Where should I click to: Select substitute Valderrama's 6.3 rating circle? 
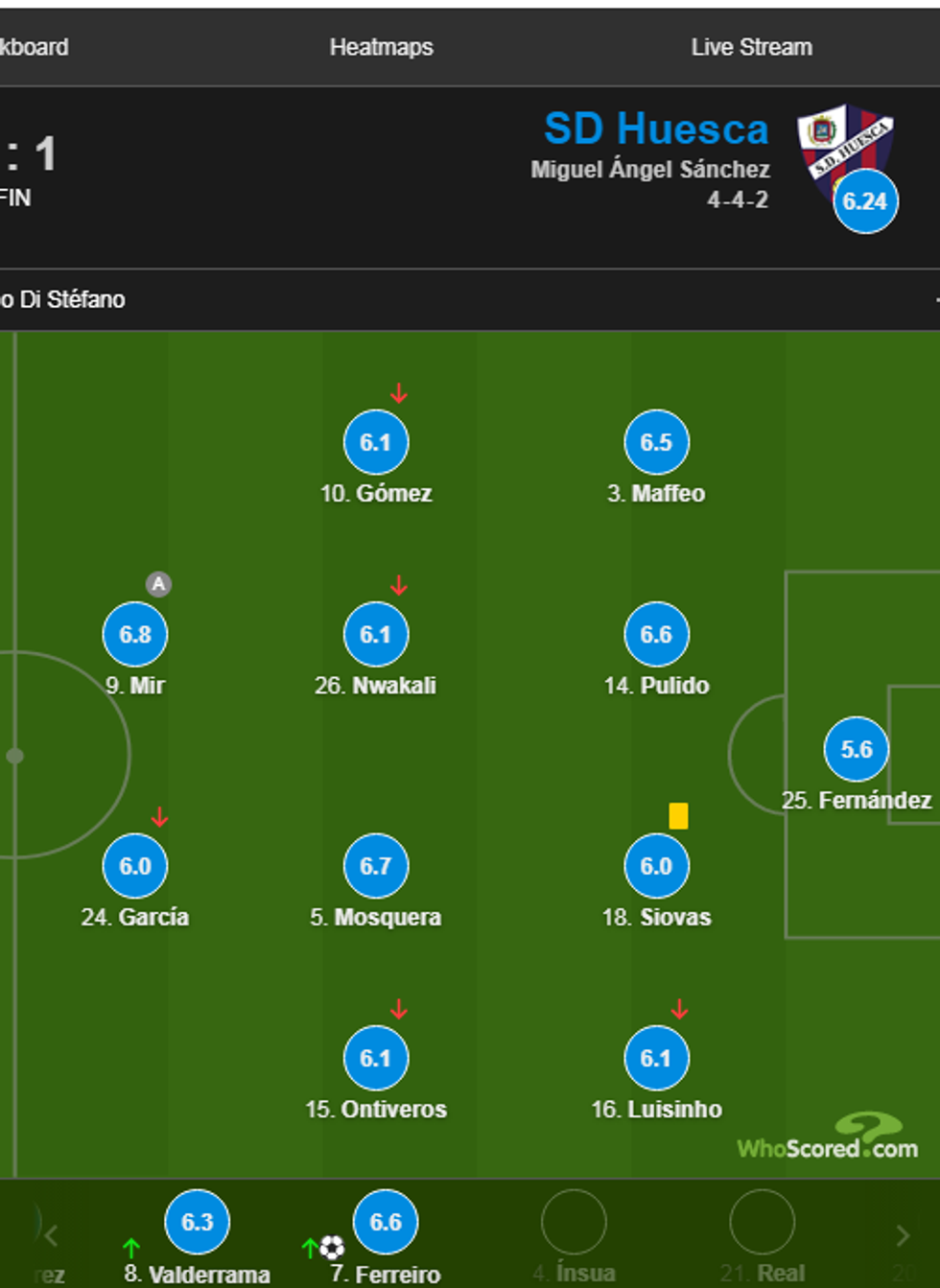[x=198, y=1222]
